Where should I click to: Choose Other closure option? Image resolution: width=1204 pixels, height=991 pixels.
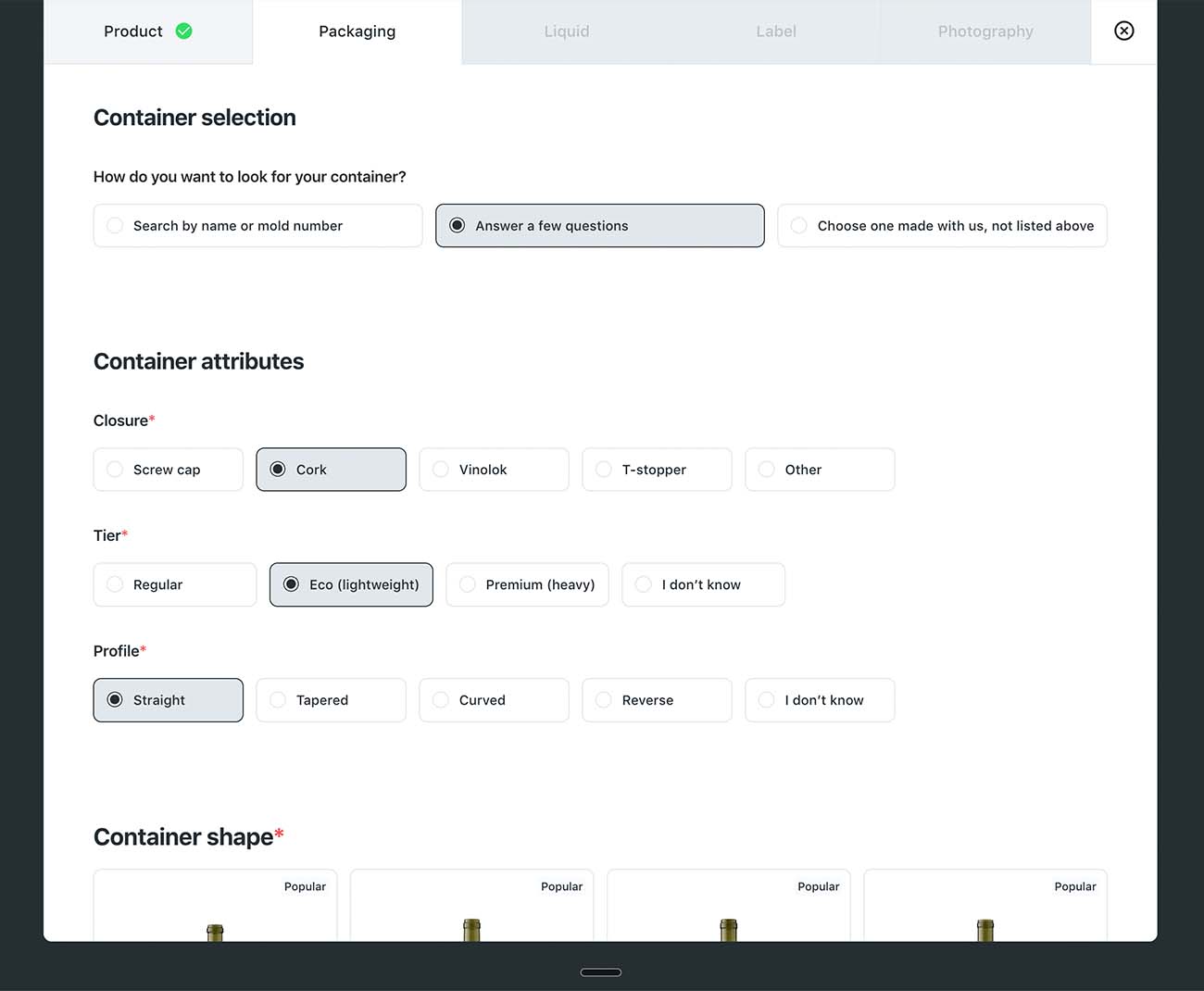tap(820, 470)
